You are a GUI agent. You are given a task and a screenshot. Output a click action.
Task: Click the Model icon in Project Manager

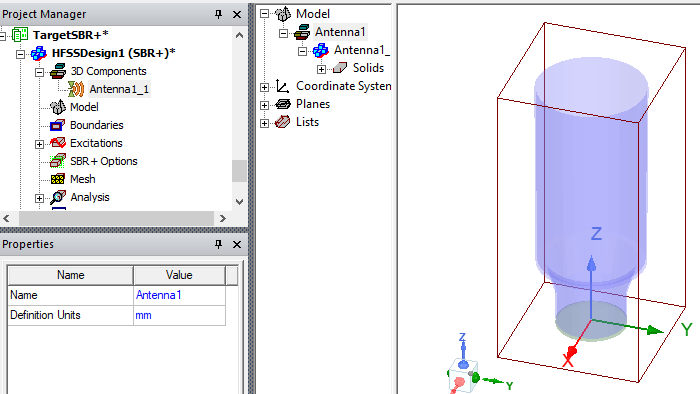[58, 107]
